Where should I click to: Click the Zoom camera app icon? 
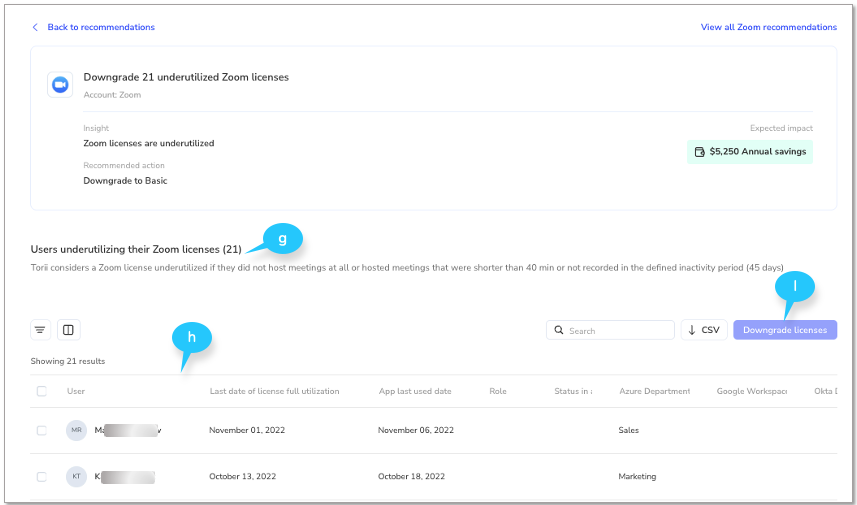pos(60,85)
